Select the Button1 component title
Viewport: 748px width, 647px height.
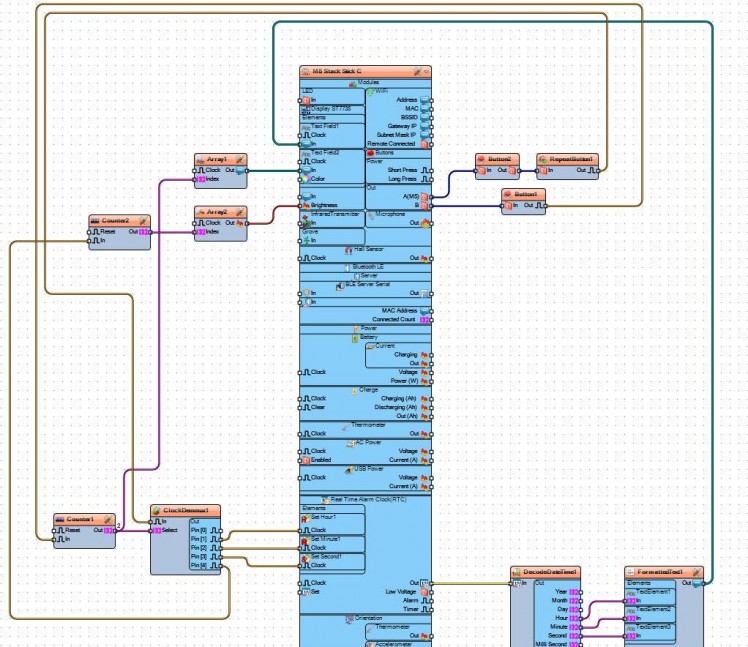click(x=525, y=195)
